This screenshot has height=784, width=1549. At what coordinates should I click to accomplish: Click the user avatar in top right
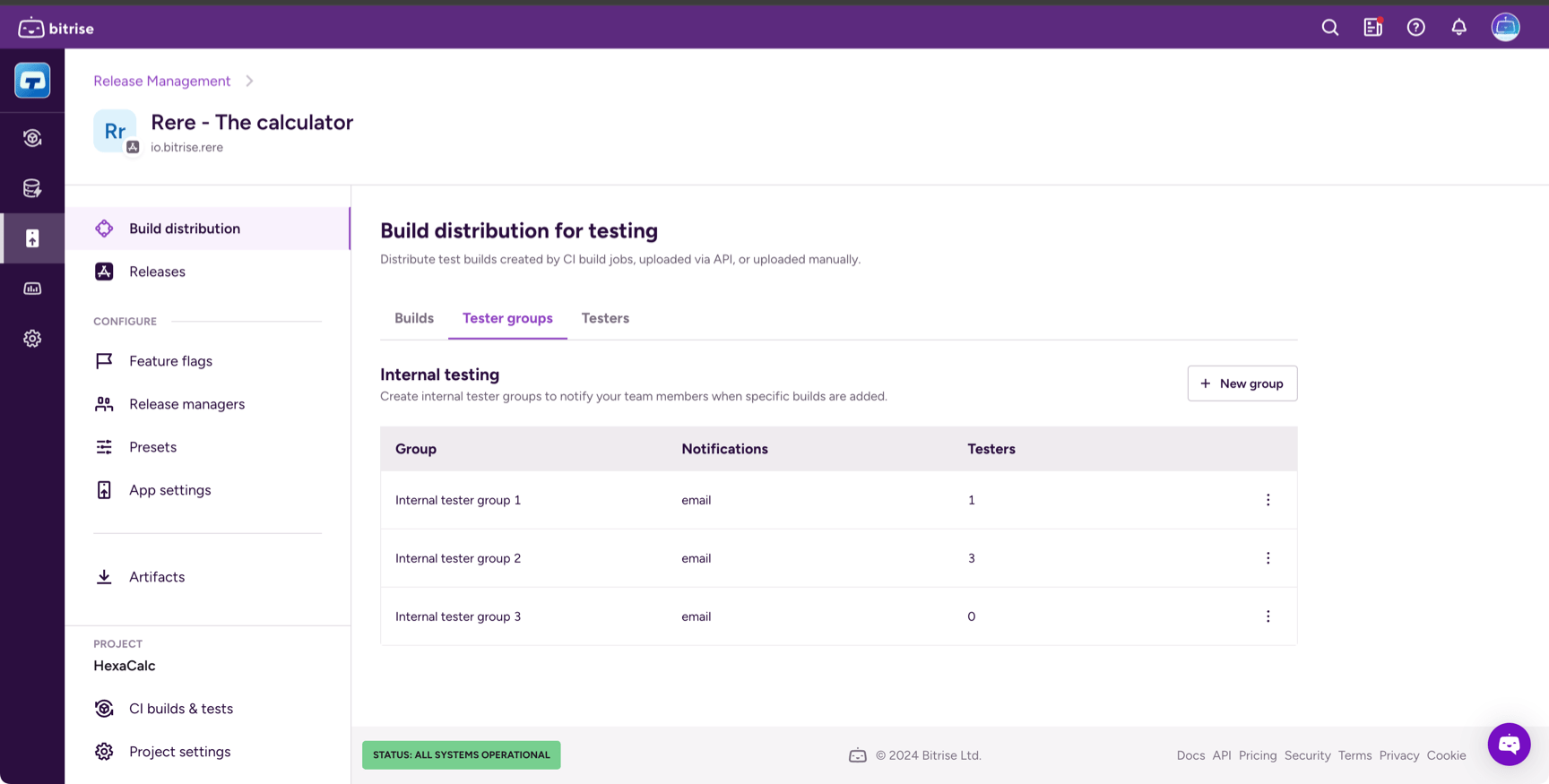1505,28
